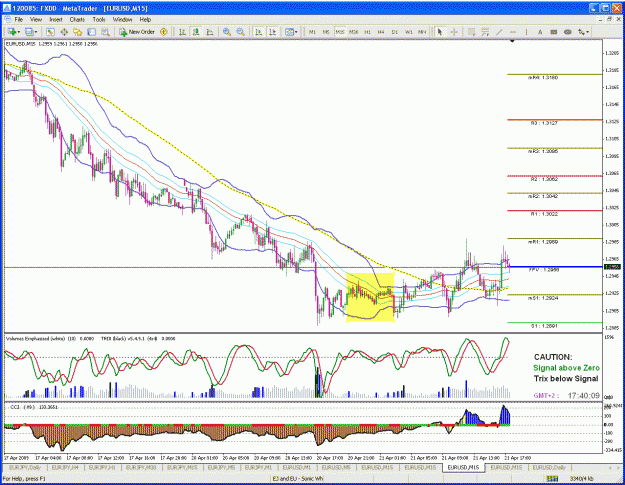625x485 pixels.
Task: Click the 'R3 : 1.3127' pivot label
Action: pyautogui.click(x=544, y=124)
